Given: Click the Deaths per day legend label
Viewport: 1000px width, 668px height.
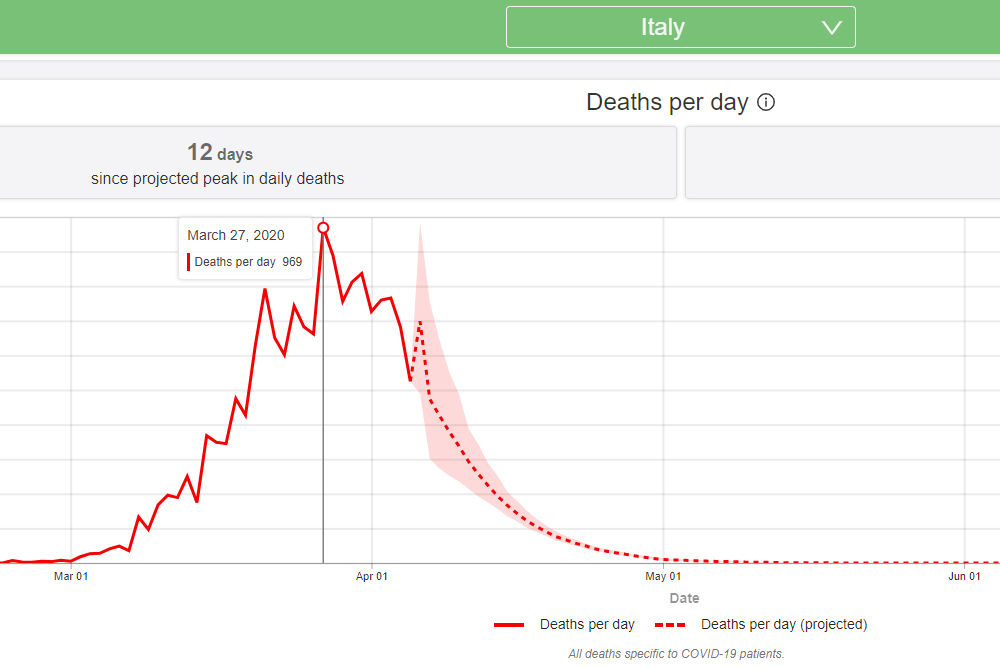Looking at the screenshot, I should point(587,625).
